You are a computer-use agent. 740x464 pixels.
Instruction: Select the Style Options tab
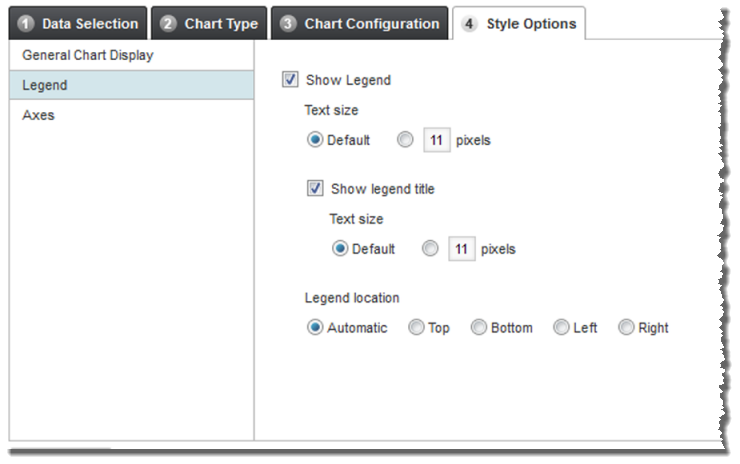(519, 23)
